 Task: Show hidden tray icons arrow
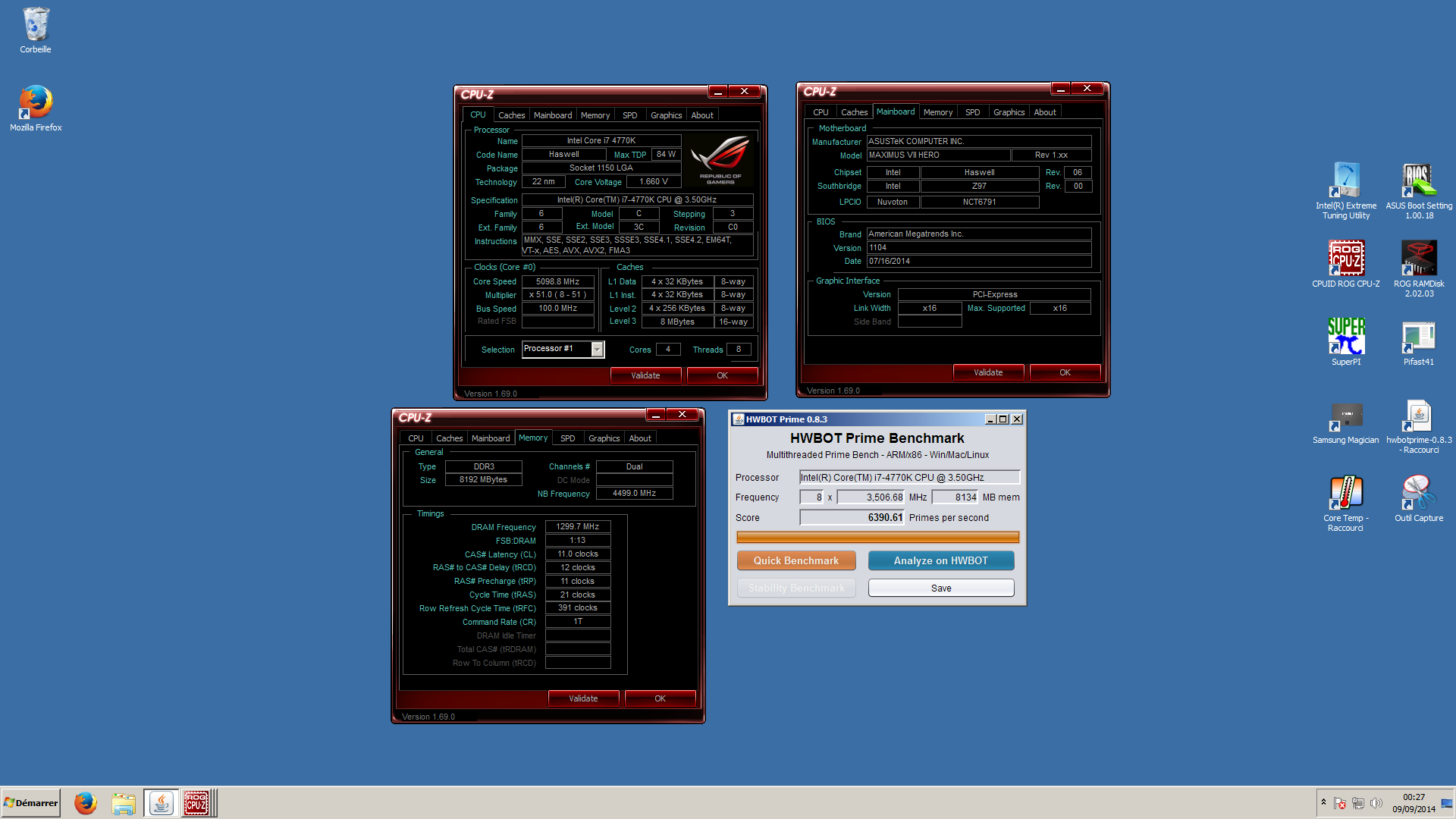[1323, 802]
